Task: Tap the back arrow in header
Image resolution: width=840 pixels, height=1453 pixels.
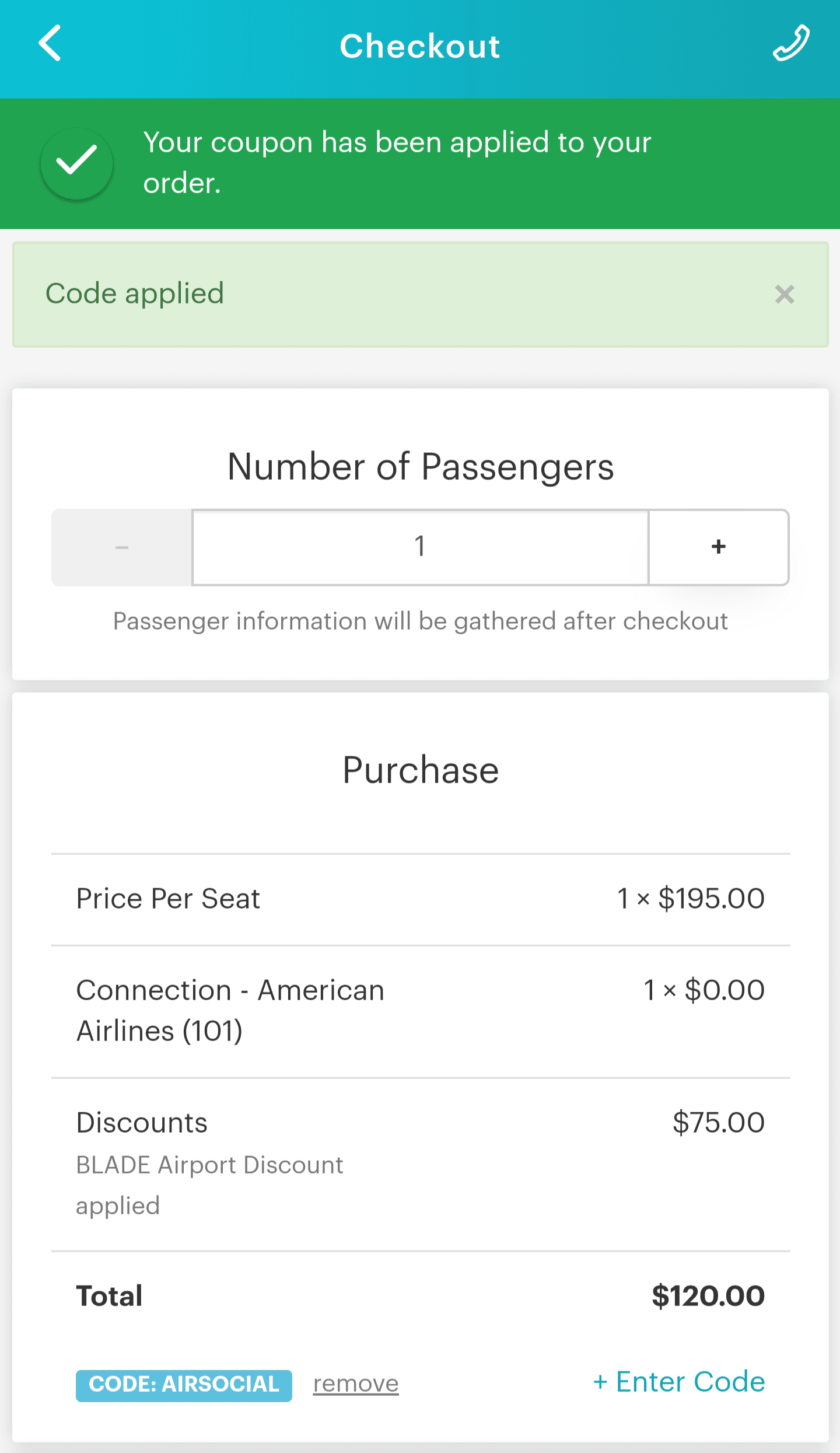Action: 50,44
